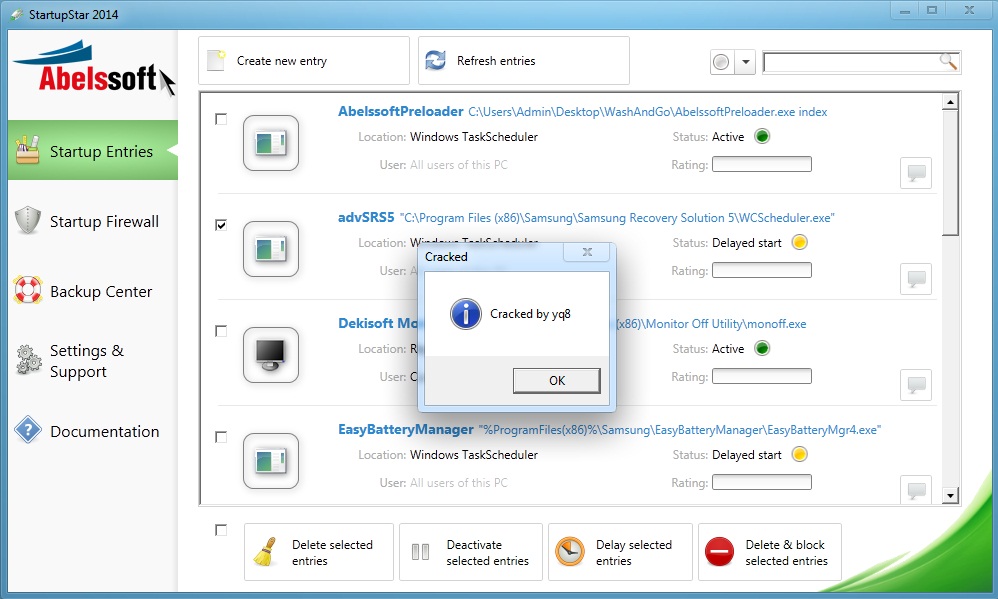Click OK in the Cracked dialog

point(556,380)
